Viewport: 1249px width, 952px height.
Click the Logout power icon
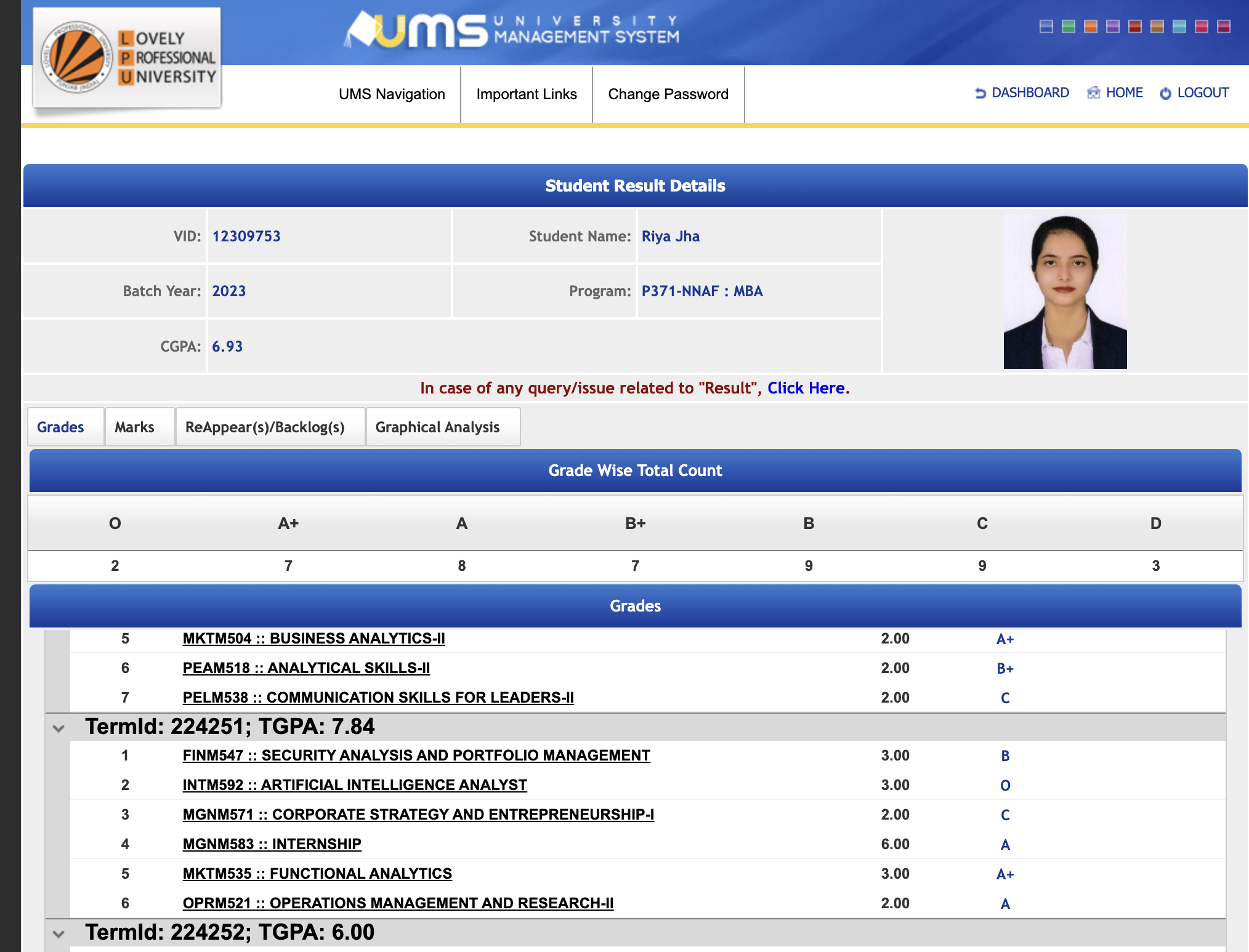(1165, 93)
